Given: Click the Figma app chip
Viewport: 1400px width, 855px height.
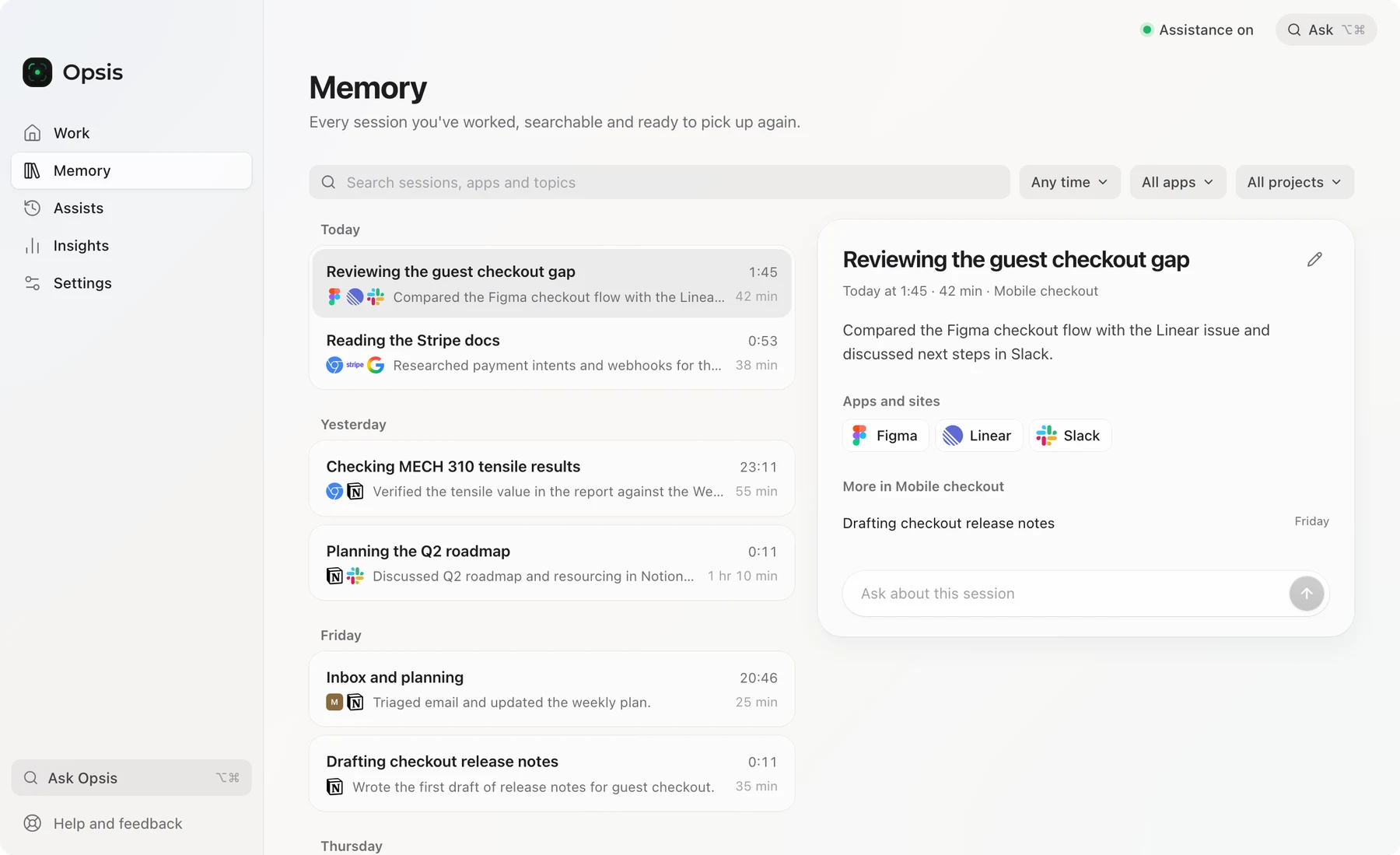Looking at the screenshot, I should click(x=886, y=436).
